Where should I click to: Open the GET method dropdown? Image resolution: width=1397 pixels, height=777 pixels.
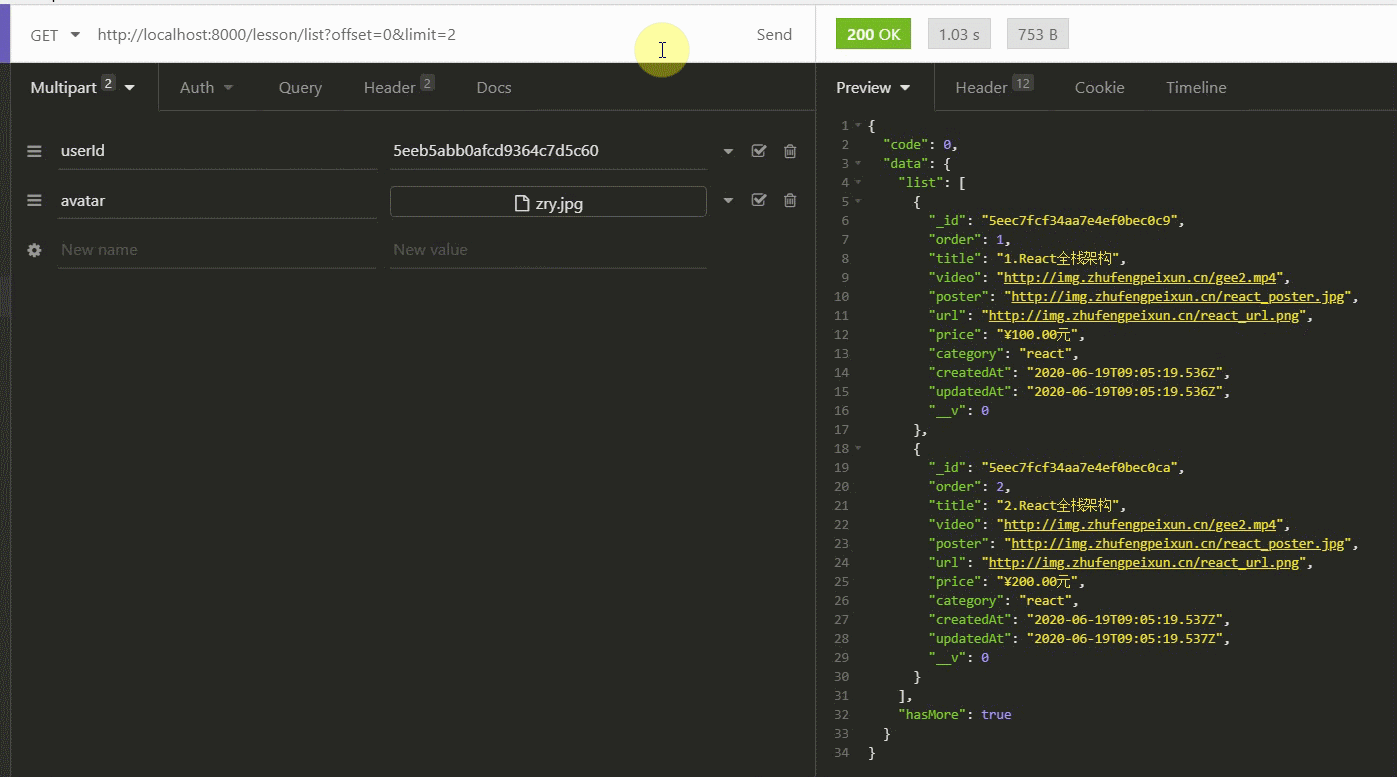55,34
